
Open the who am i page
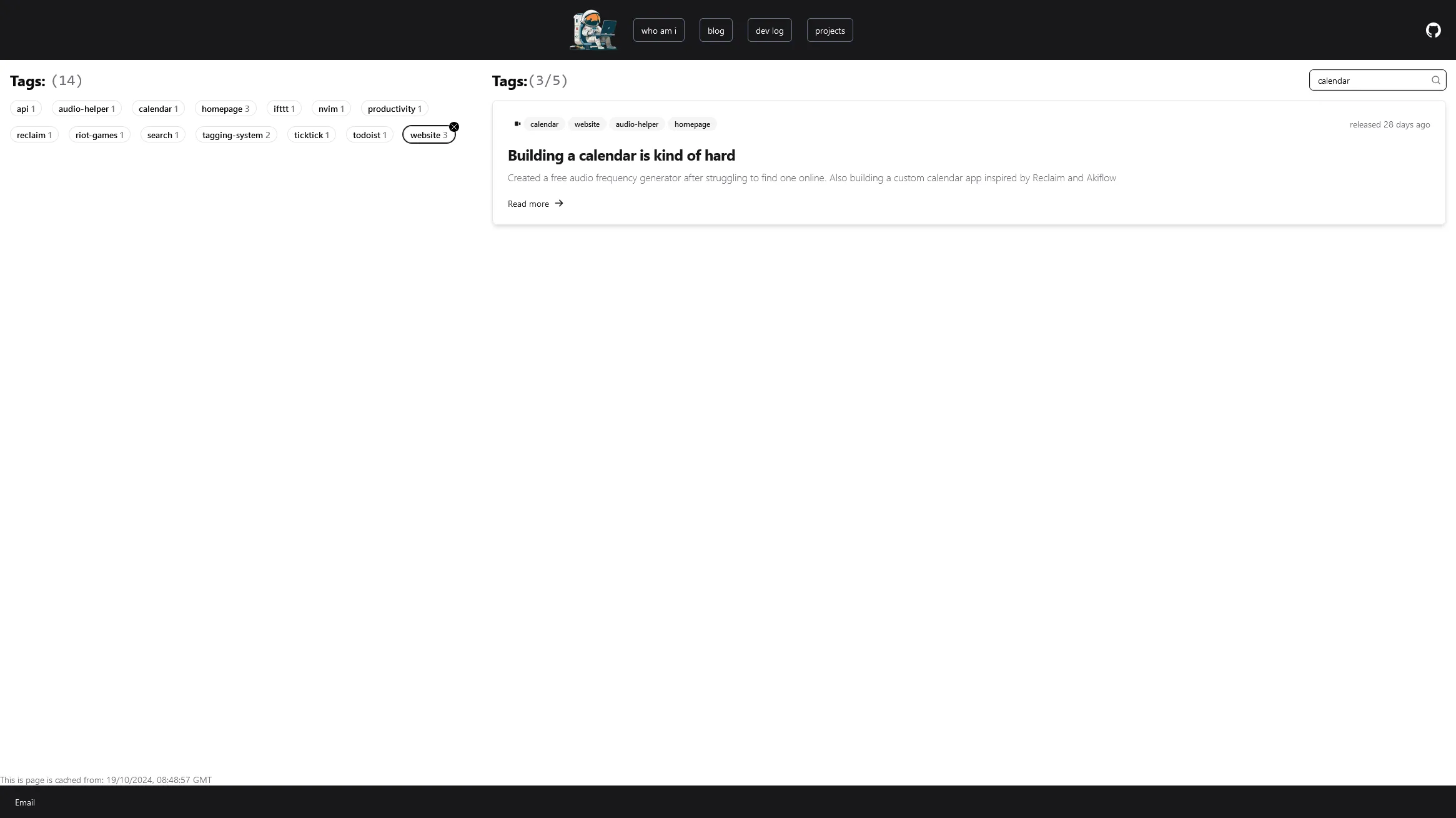point(658,30)
